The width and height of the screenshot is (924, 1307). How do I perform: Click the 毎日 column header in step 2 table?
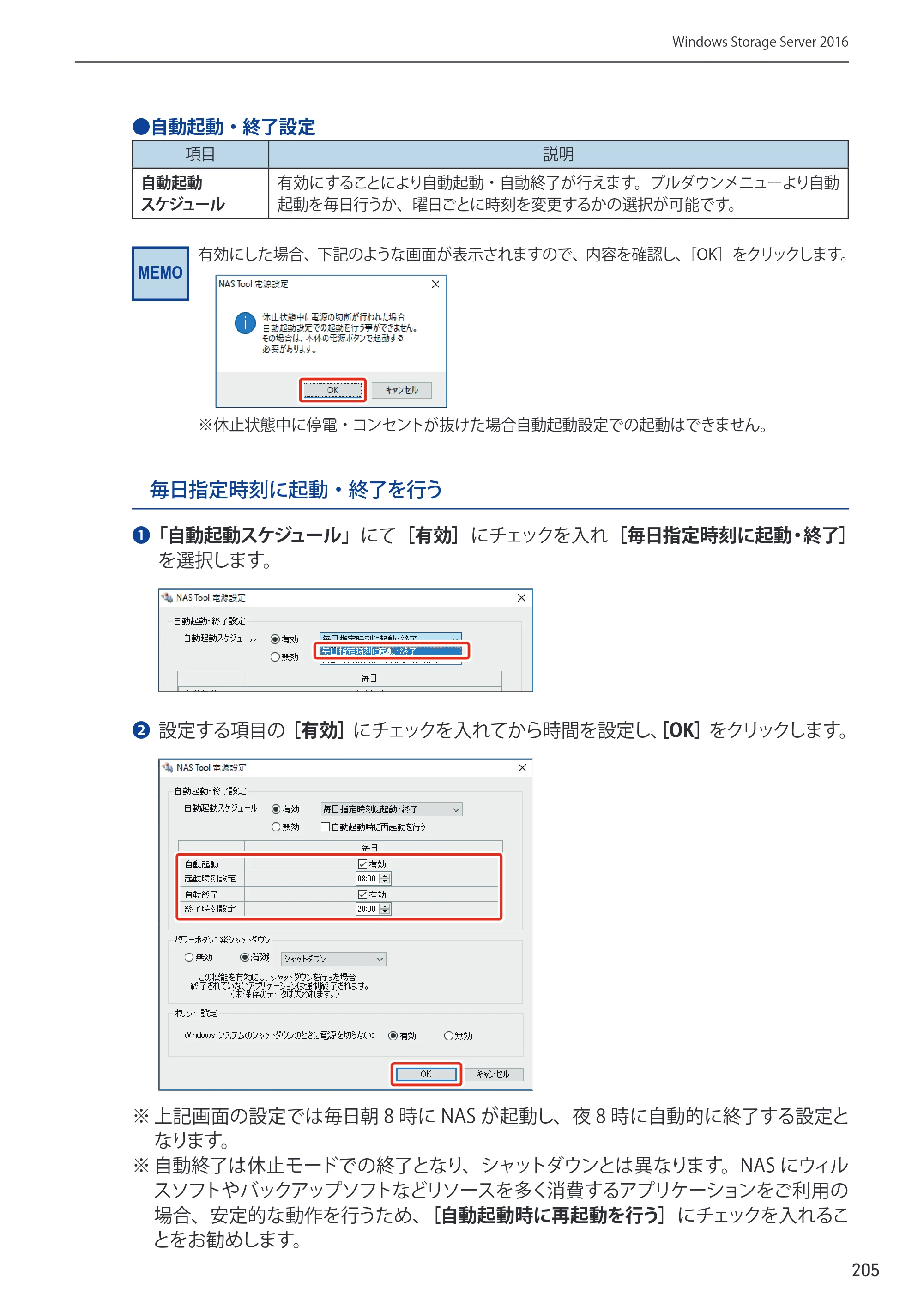coord(373,848)
